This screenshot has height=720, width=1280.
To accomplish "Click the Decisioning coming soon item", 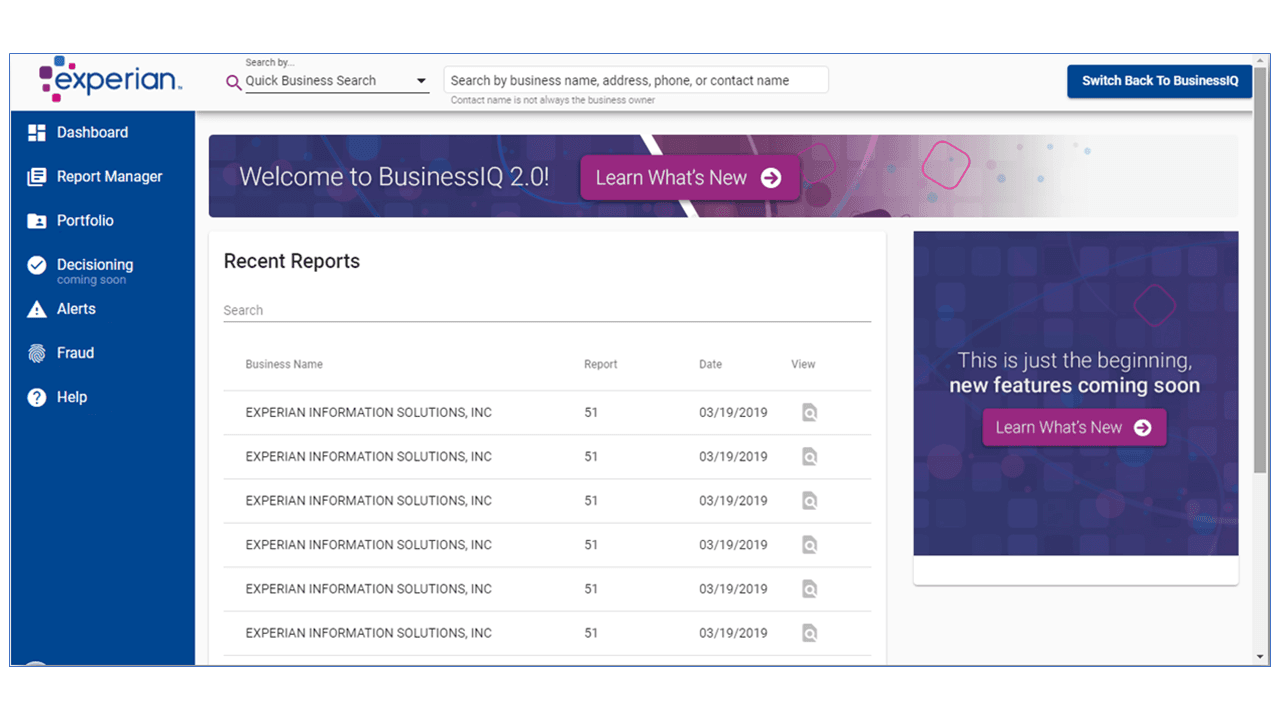I will click(96, 264).
